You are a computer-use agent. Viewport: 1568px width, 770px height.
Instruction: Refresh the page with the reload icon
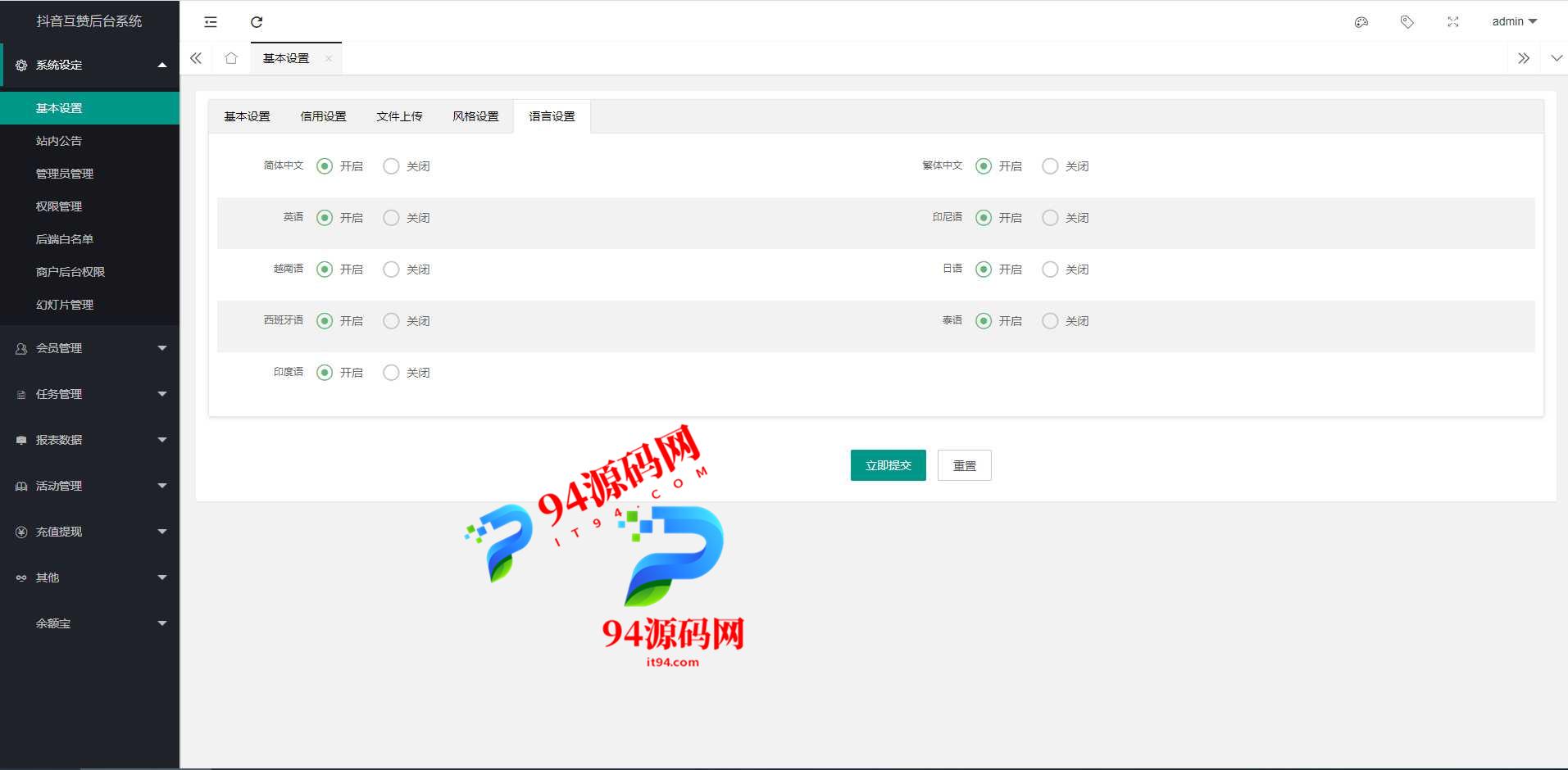[257, 22]
